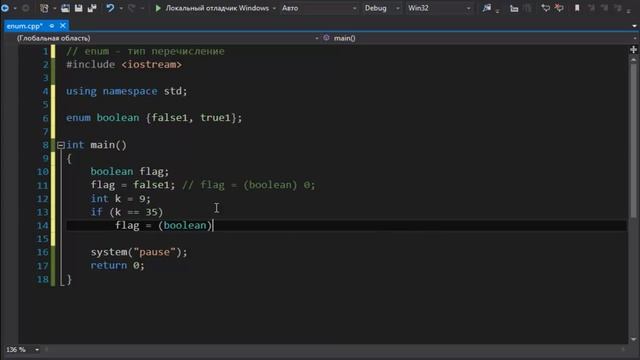Click the Open File toolbar icon
Viewport: 640px width, 360px height.
(65, 8)
